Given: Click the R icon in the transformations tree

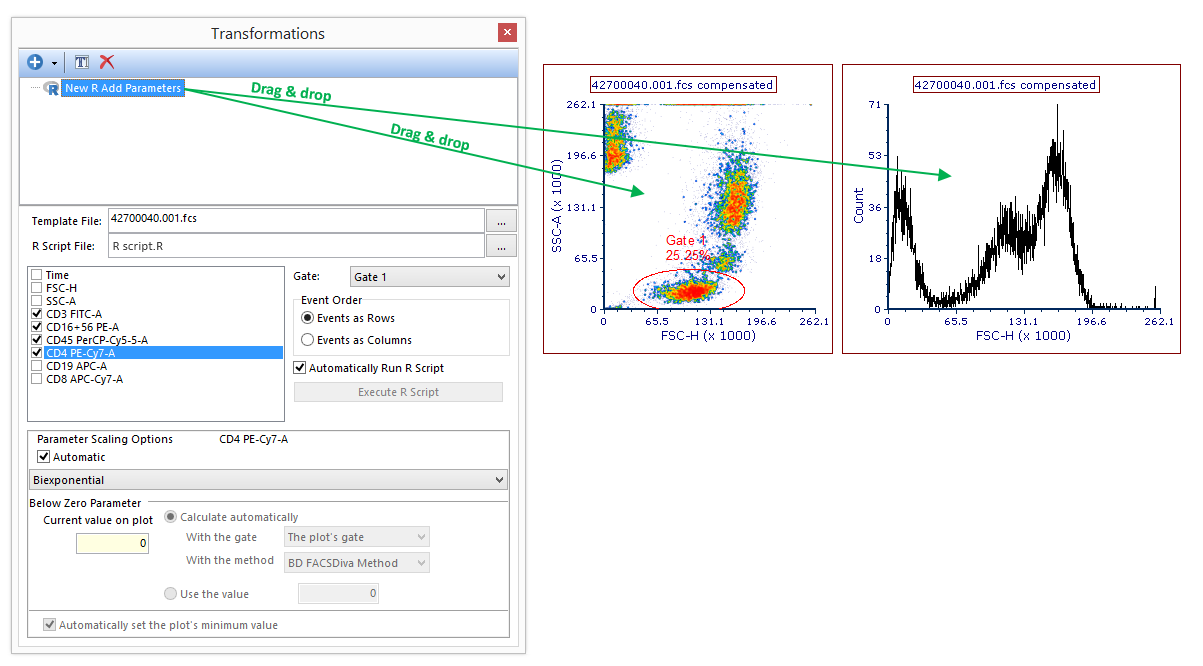Looking at the screenshot, I should [51, 88].
